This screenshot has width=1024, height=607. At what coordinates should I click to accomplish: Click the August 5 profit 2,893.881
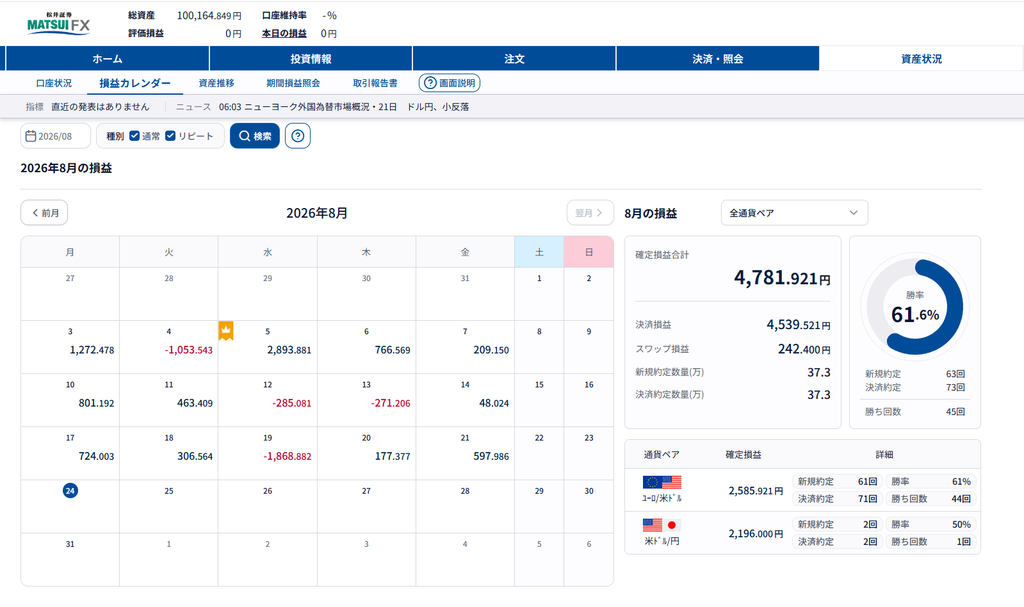[x=289, y=350]
